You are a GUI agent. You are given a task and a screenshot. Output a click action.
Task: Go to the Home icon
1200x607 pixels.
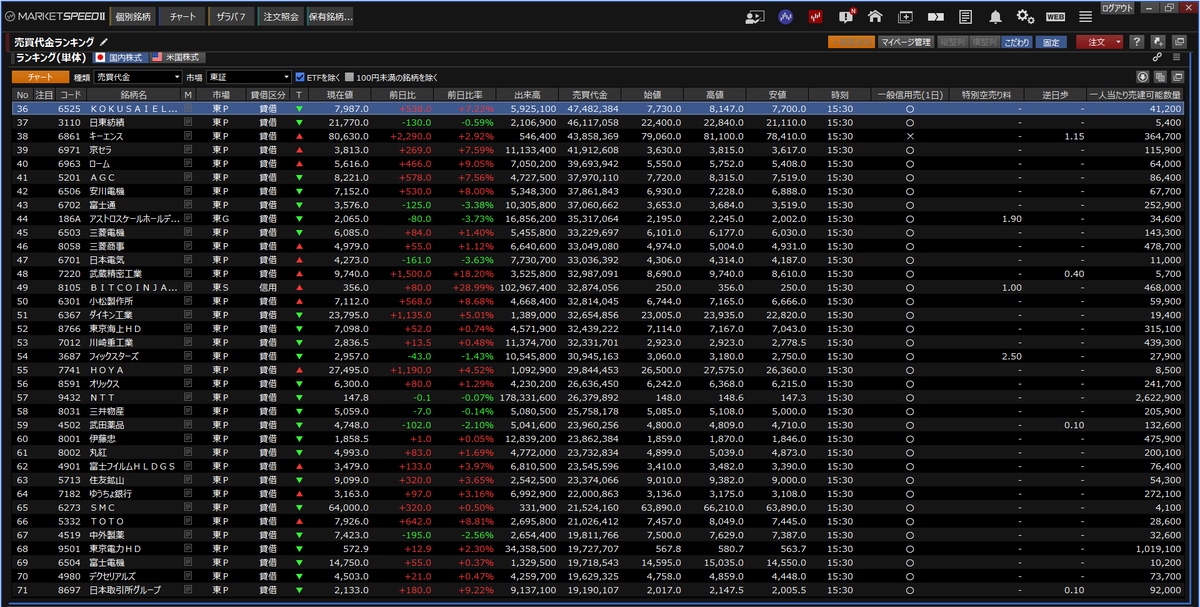[x=875, y=17]
